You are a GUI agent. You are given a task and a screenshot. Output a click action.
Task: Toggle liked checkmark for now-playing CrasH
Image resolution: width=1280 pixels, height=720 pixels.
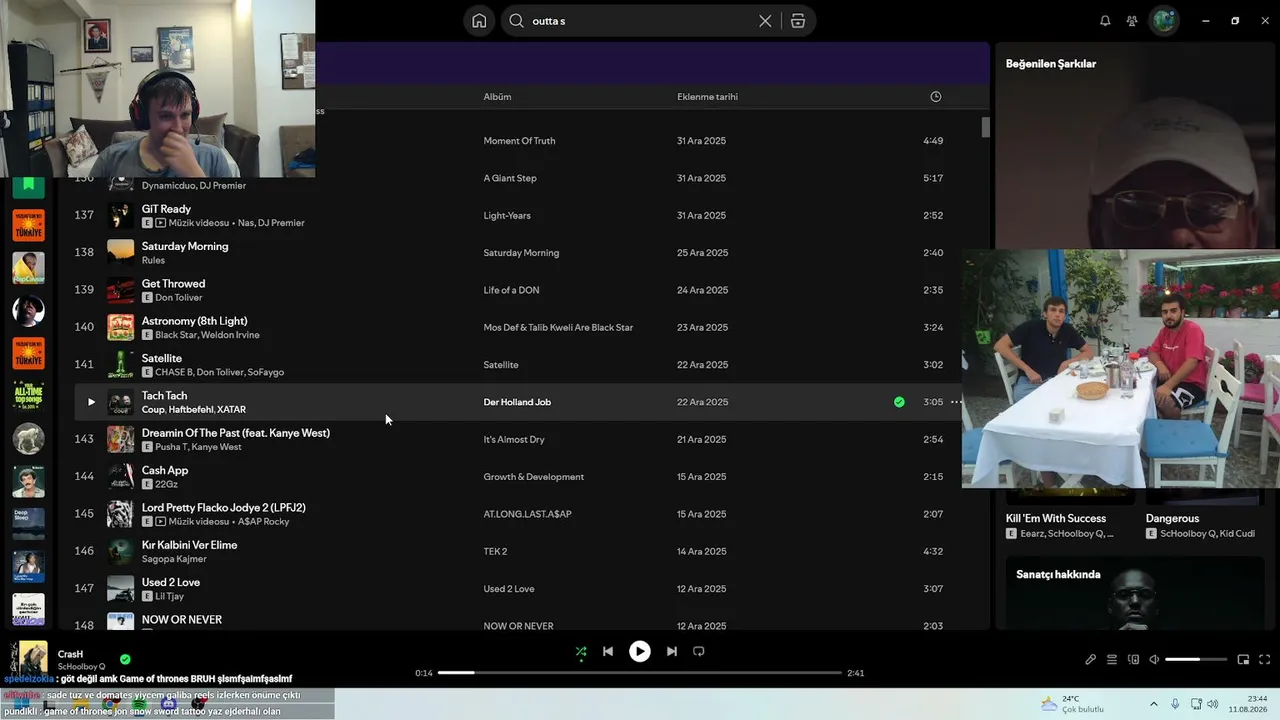tap(125, 659)
